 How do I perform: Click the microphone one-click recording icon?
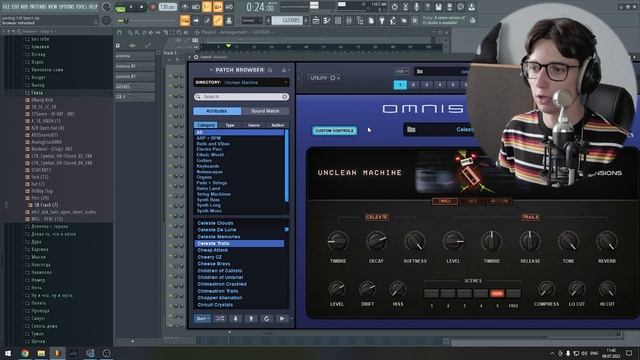pos(416,7)
